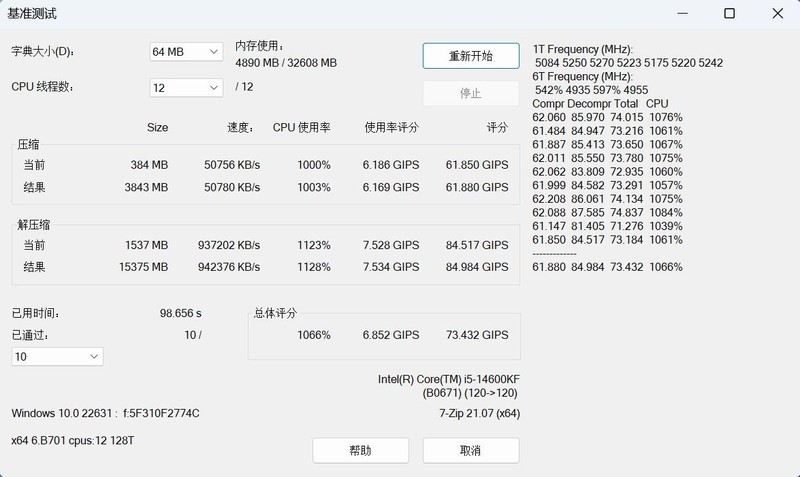Maximize the 基准测试 window
The width and height of the screenshot is (800, 477).
pos(730,13)
